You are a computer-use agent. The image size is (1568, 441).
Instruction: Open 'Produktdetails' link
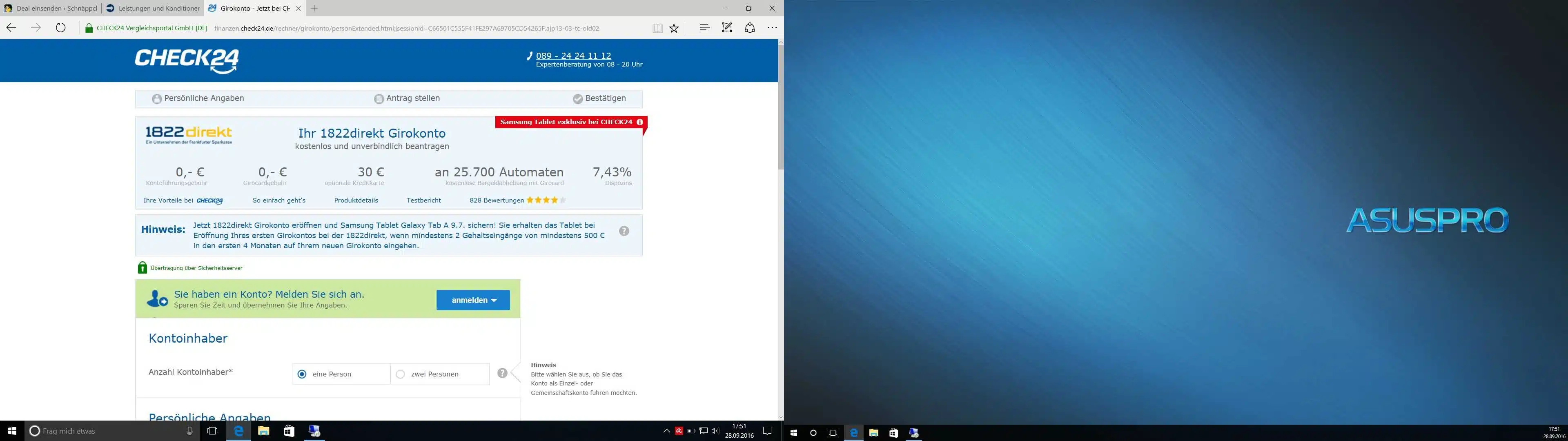pos(356,200)
